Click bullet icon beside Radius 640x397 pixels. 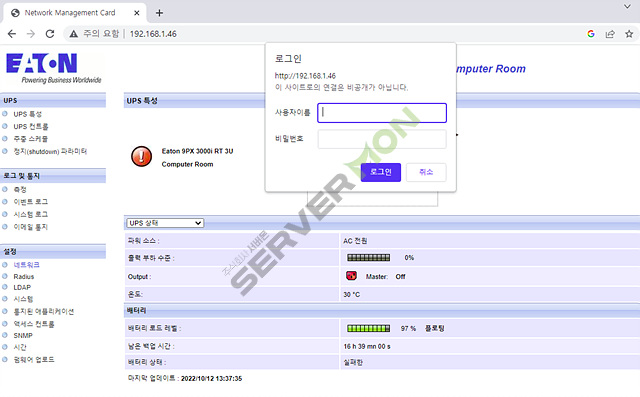tap(5, 276)
